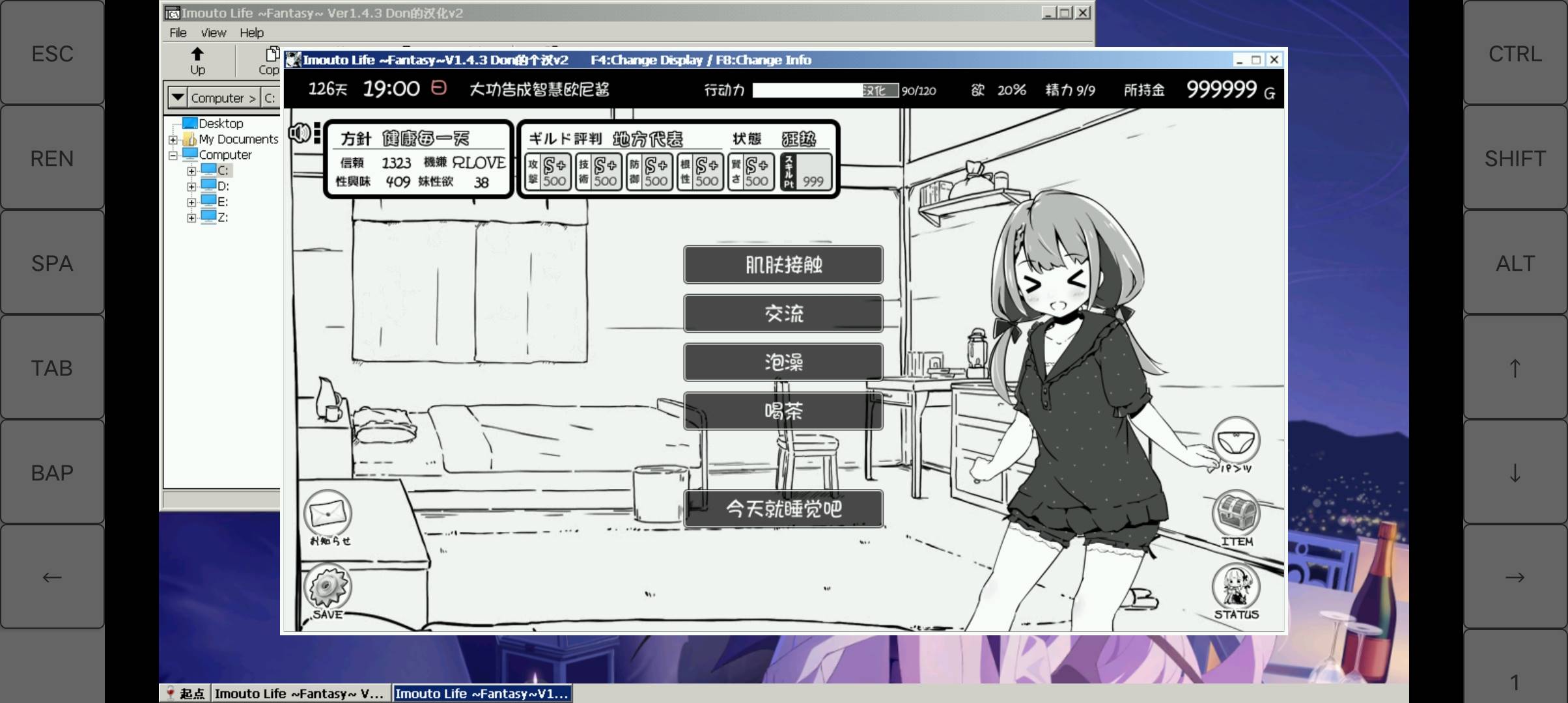1568x703 pixels.
Task: Open View menu in file explorer
Action: pos(213,32)
